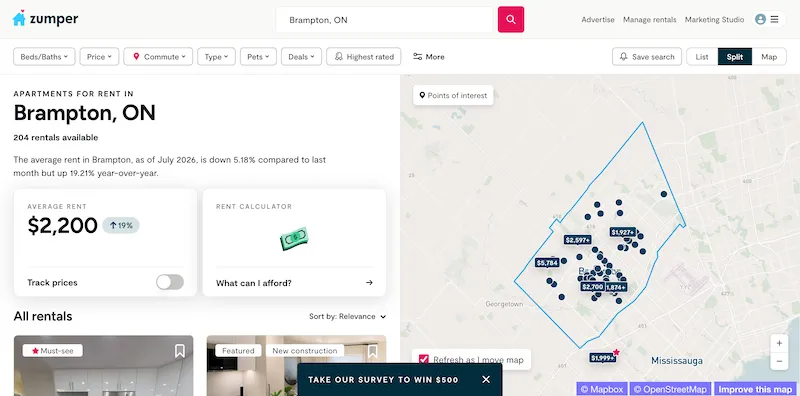800x396 pixels.
Task: Open the OpenStreetMap attribution link
Action: (x=670, y=389)
